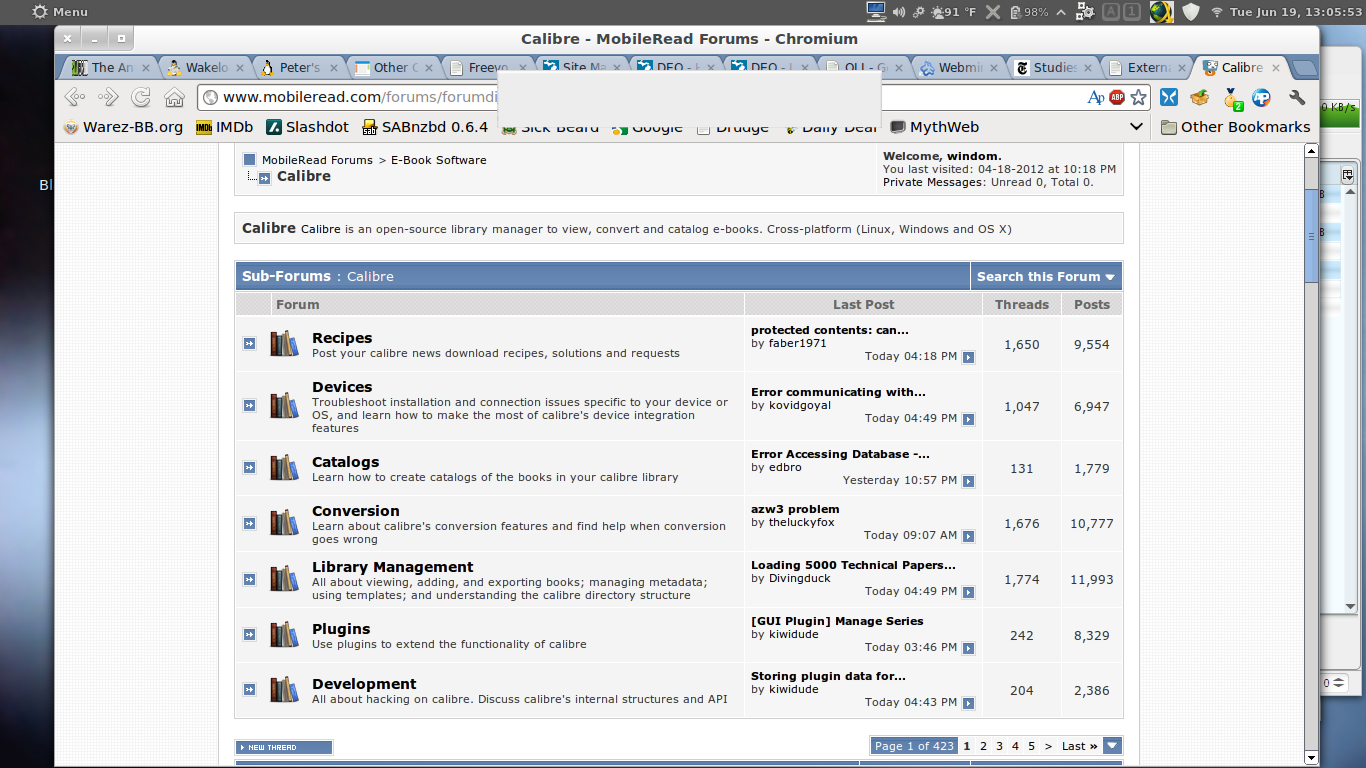View profile of kovidgoyal
Screen dimensions: 1366x768
click(x=802, y=405)
